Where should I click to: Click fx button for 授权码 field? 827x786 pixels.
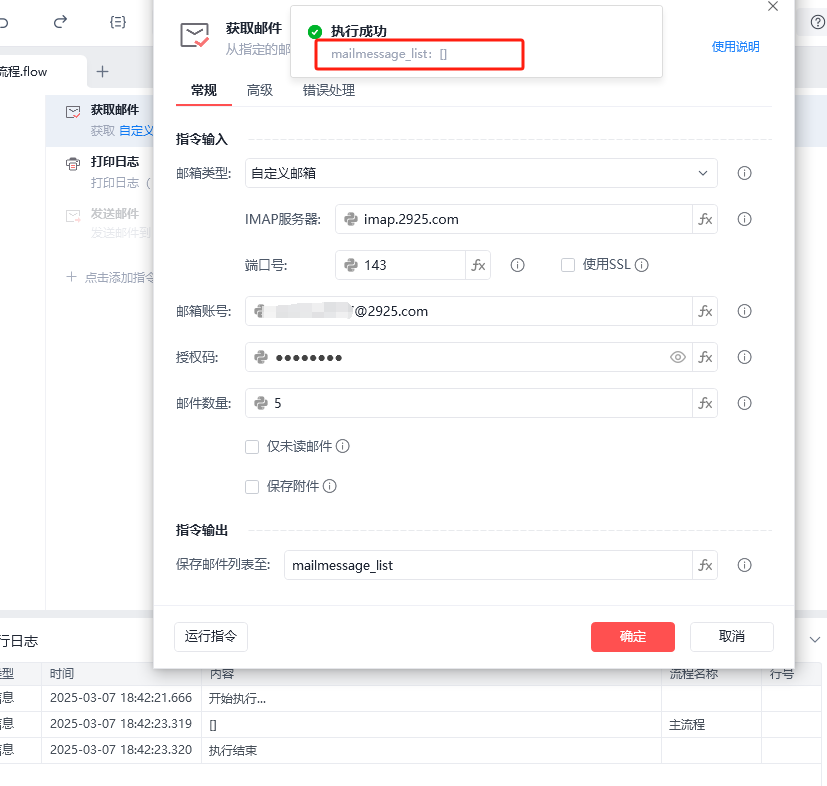coord(705,357)
